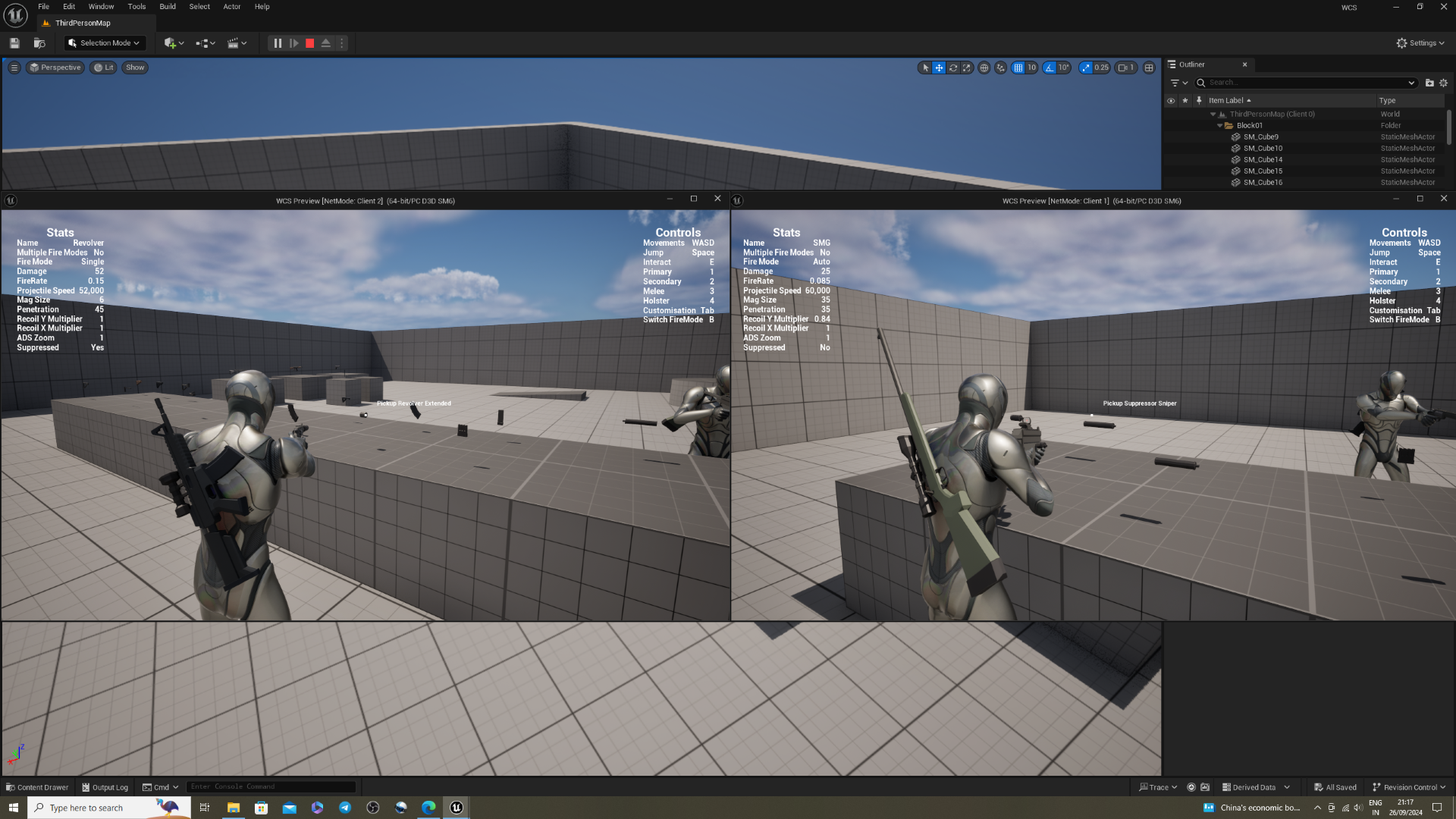
Task: Open the Add content cube-plus dropdown
Action: point(174,43)
